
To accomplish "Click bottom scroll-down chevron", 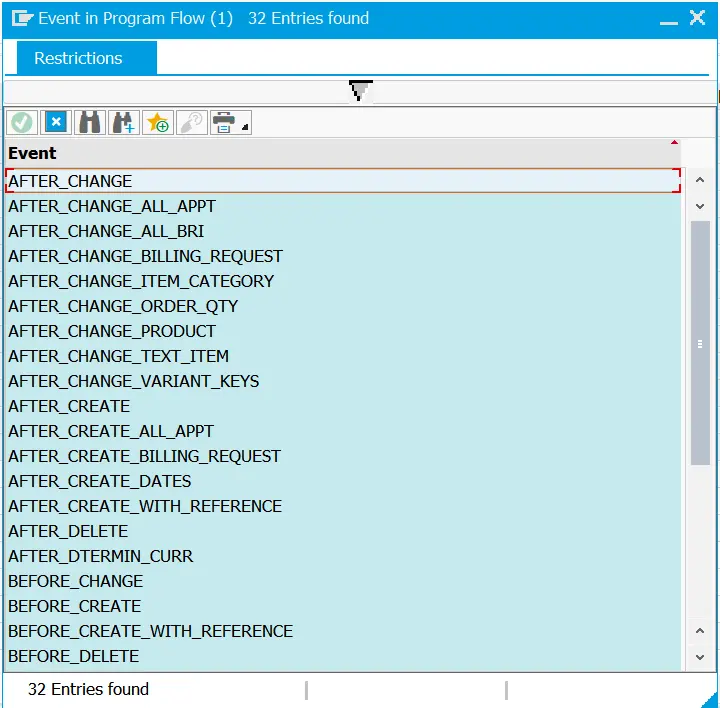I will tap(700, 657).
